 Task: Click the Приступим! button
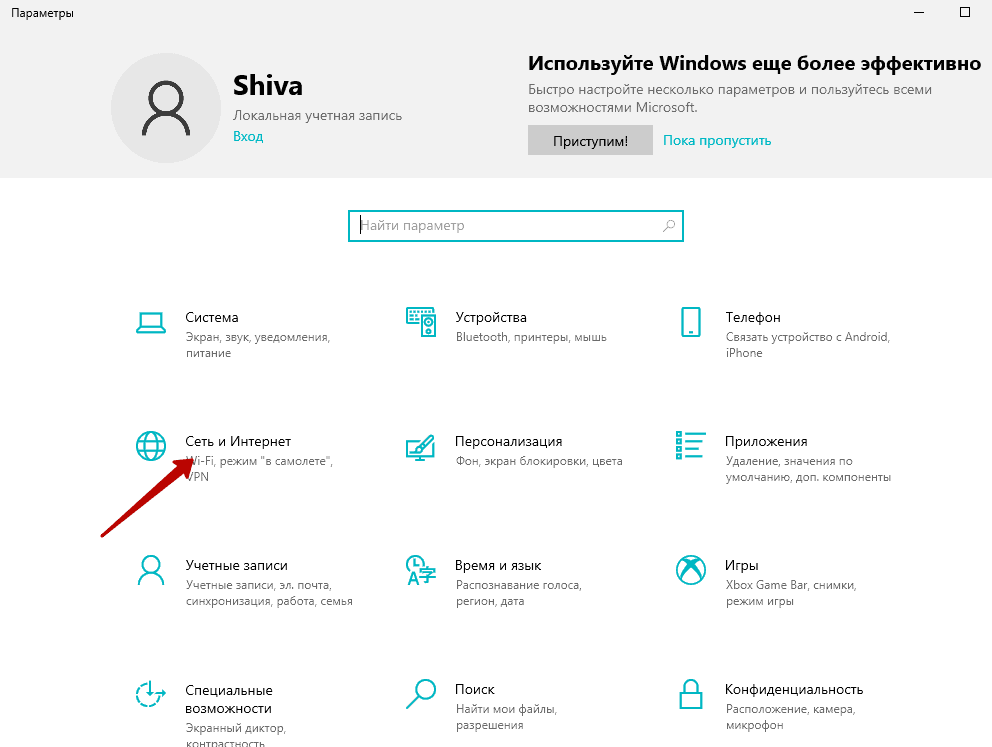pyautogui.click(x=590, y=140)
